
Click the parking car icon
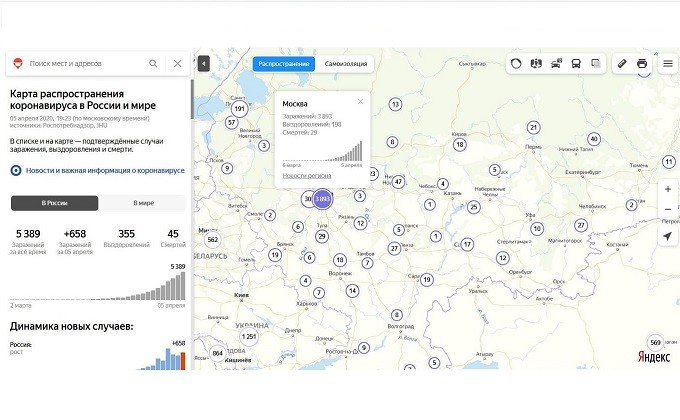click(x=556, y=63)
